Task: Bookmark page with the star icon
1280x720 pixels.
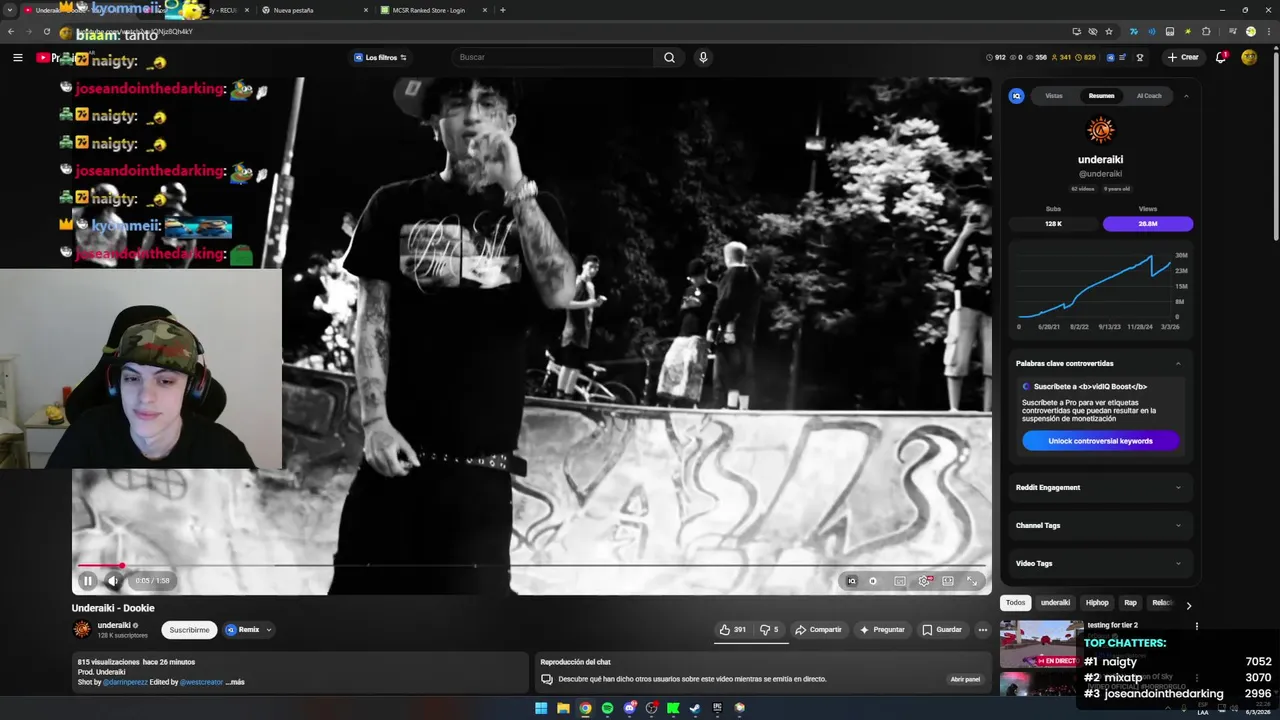Action: click(1109, 31)
